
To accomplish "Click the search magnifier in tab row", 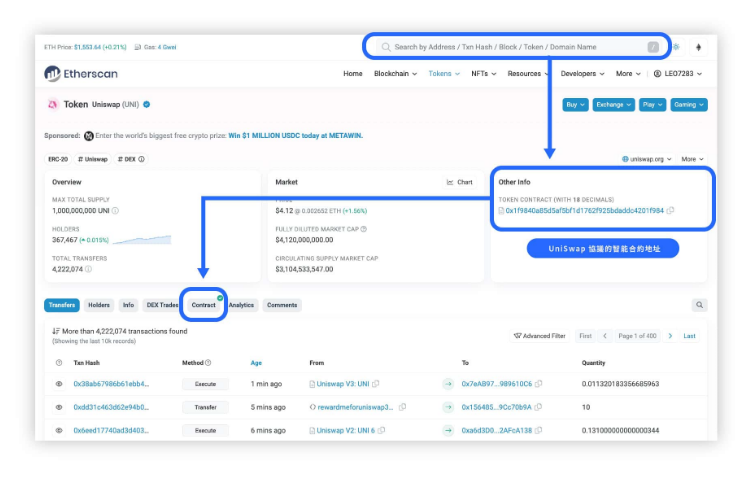I will 699,305.
